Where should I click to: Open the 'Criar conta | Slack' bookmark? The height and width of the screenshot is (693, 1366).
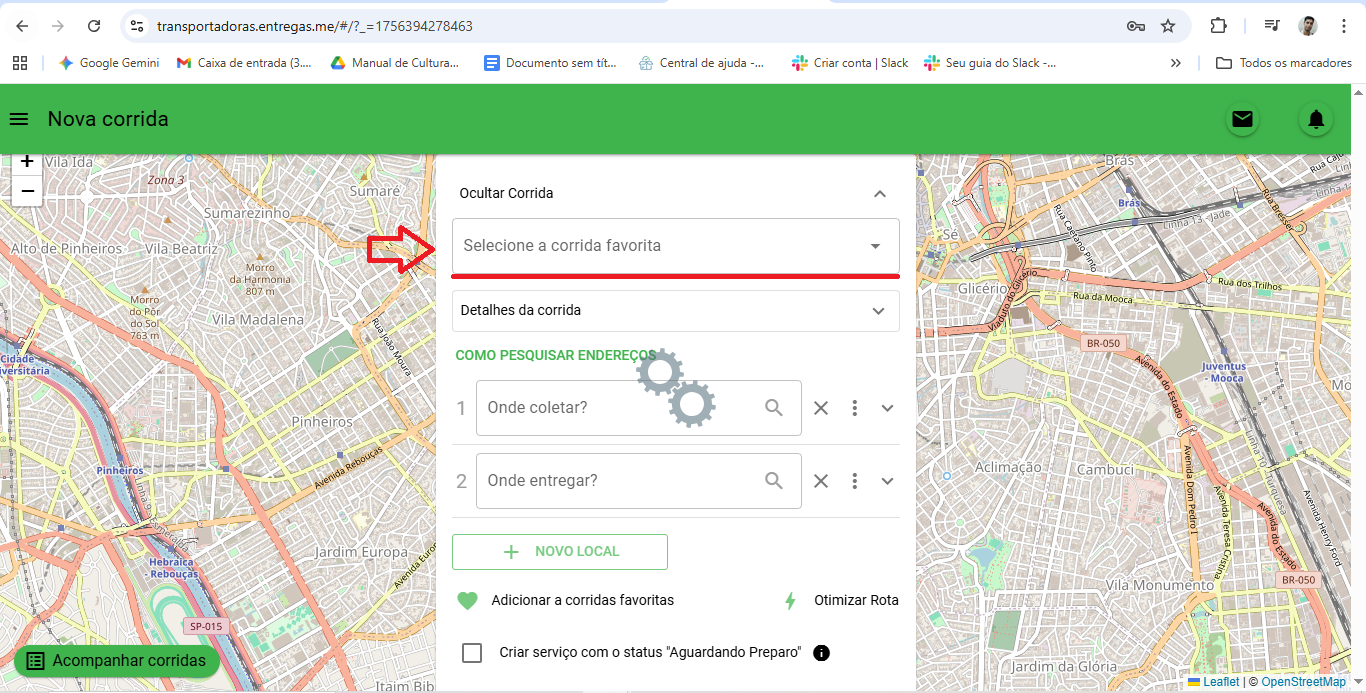850,63
